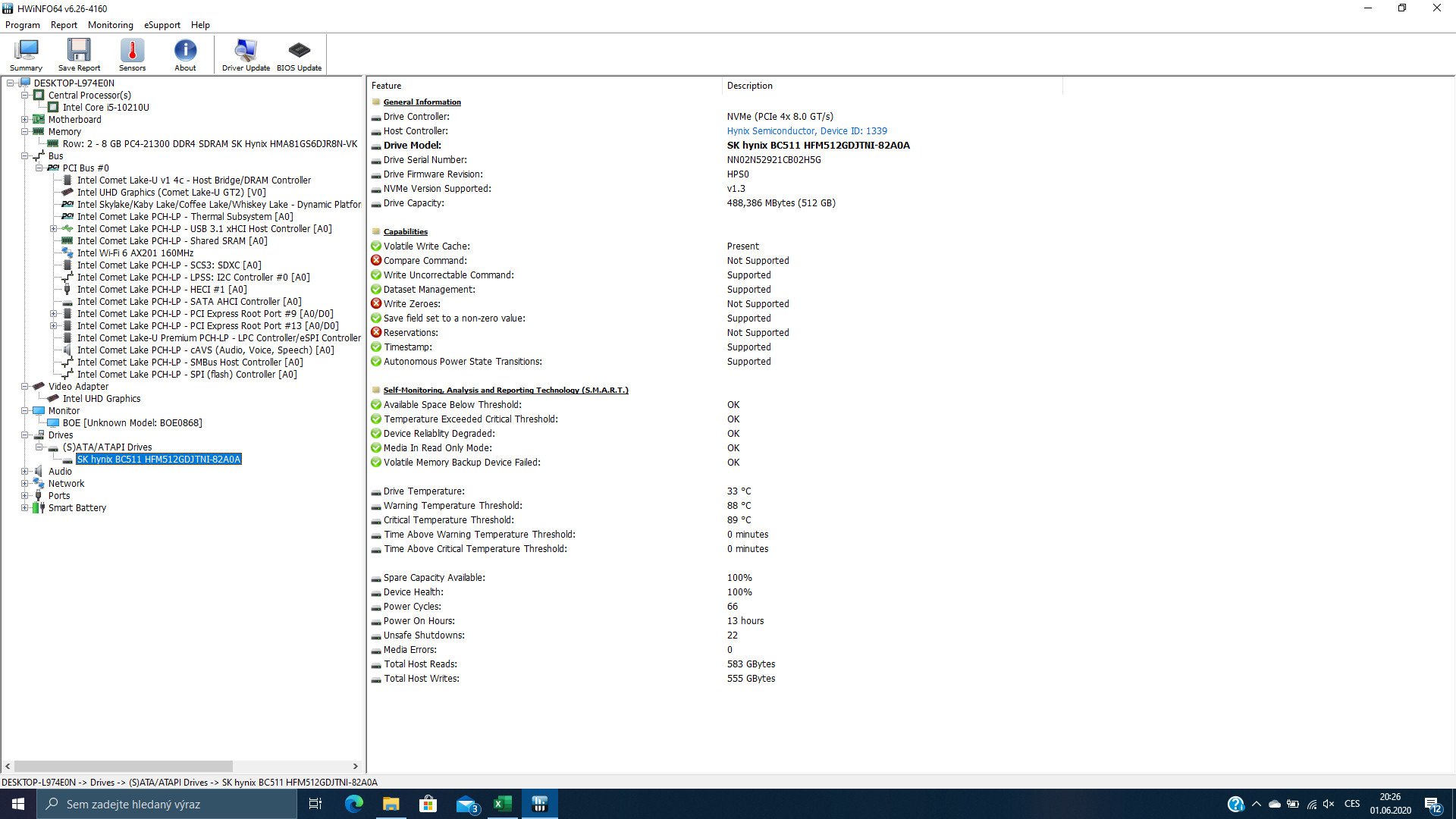Open the Report menu

64,25
